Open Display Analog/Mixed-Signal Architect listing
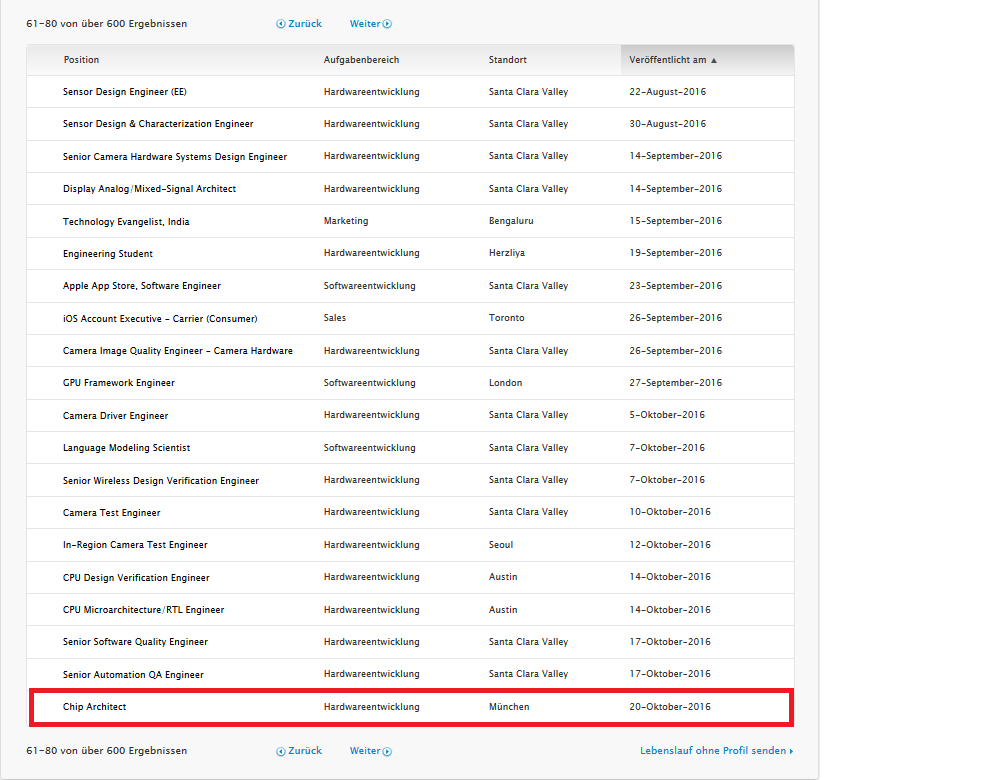The width and height of the screenshot is (1008, 780). pyautogui.click(x=149, y=189)
